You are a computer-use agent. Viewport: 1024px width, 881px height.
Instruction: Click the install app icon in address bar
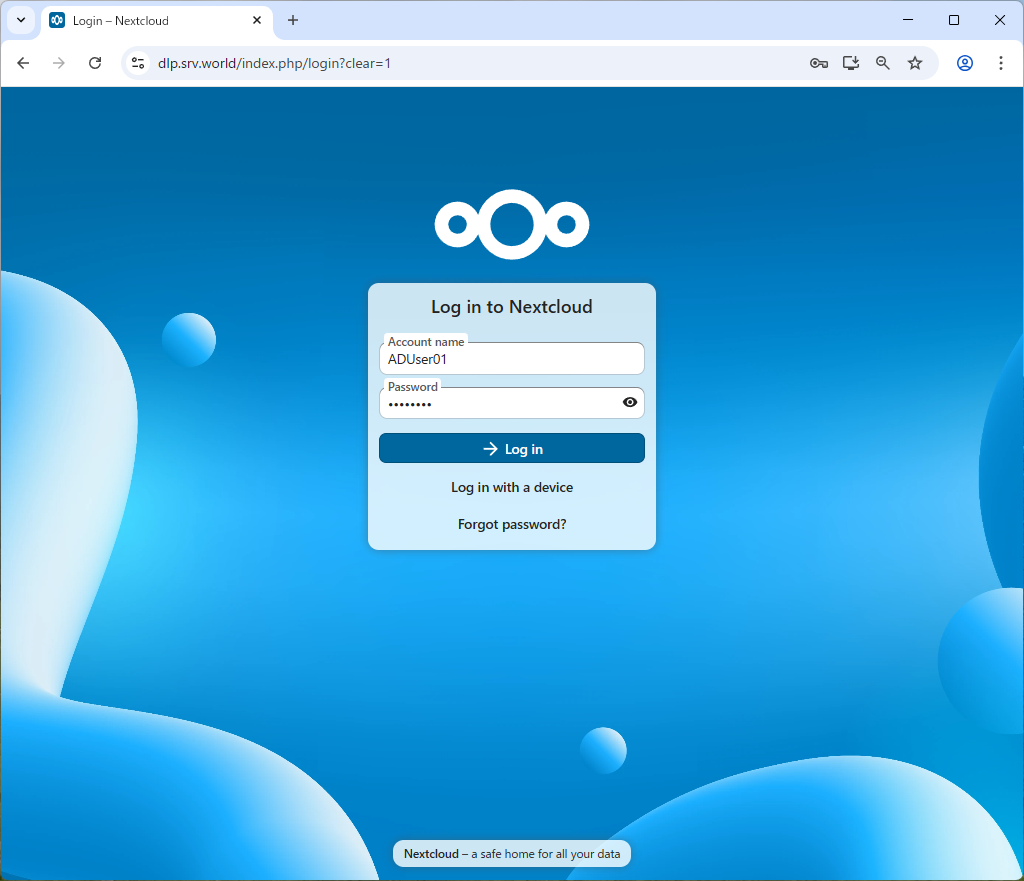(850, 63)
